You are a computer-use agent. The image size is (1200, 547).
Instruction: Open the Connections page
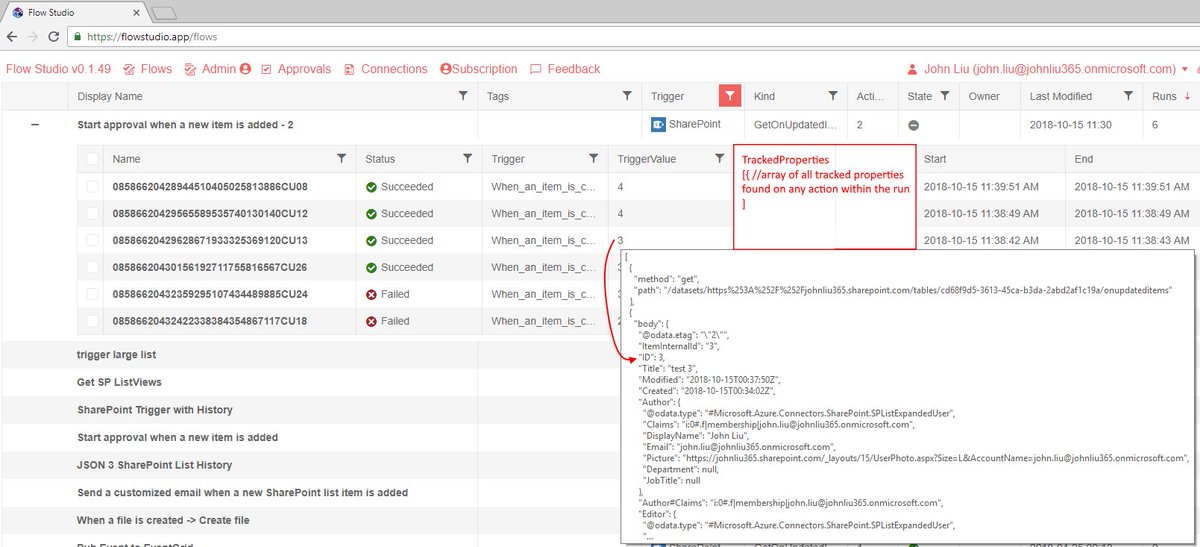386,69
